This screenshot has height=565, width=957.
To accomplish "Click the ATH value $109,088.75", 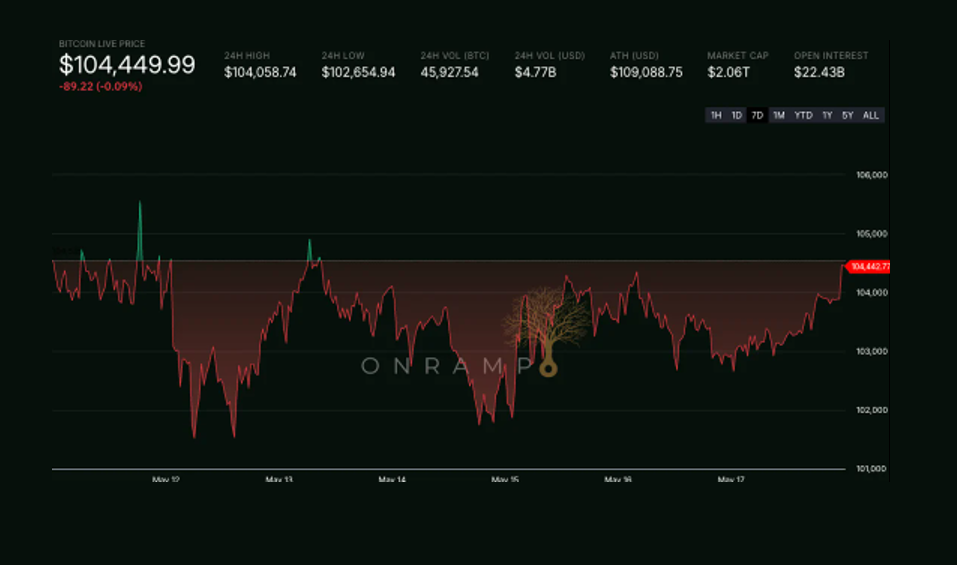I will coord(646,73).
